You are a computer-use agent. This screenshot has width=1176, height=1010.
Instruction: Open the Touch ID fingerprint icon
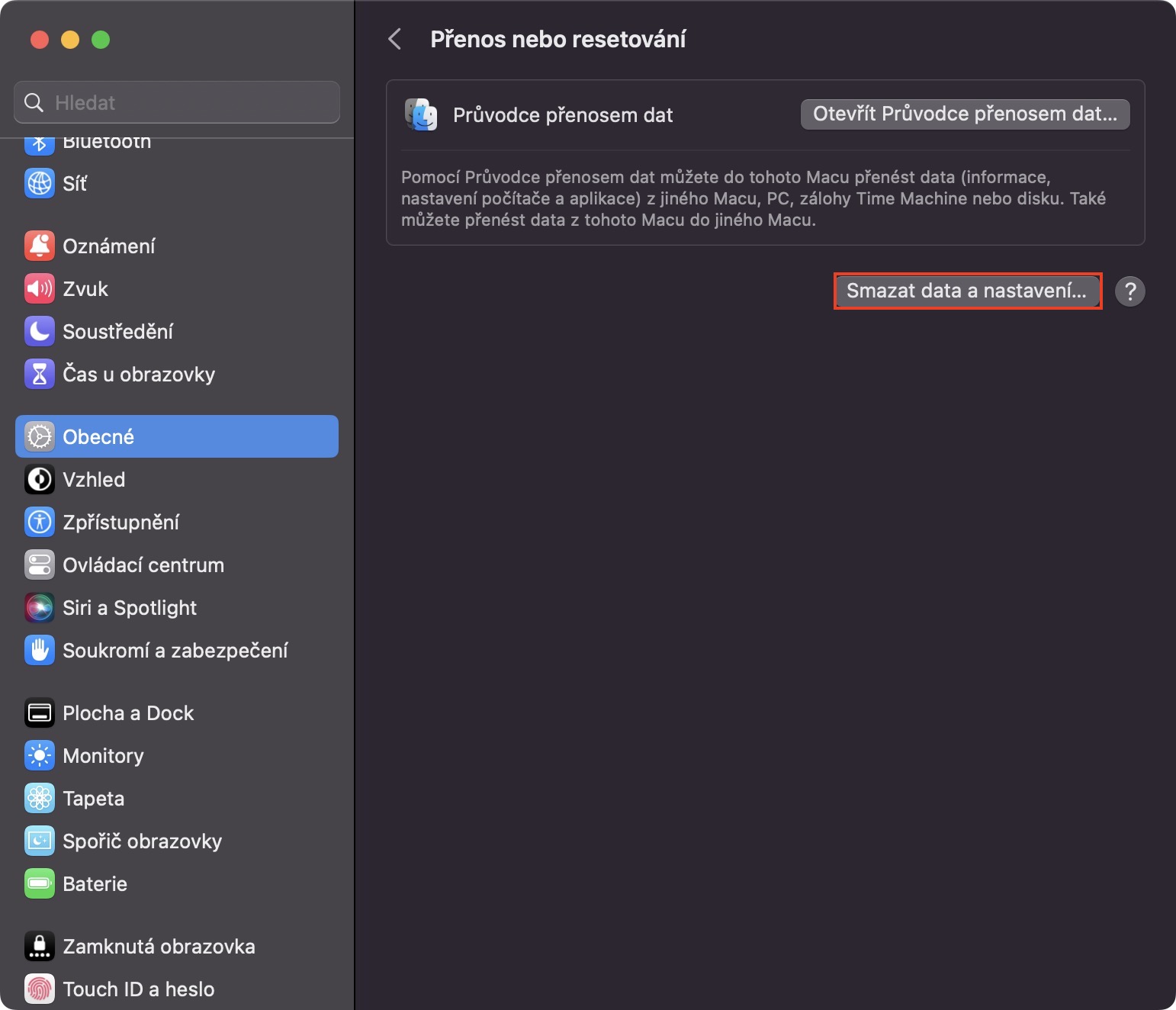pyautogui.click(x=40, y=989)
